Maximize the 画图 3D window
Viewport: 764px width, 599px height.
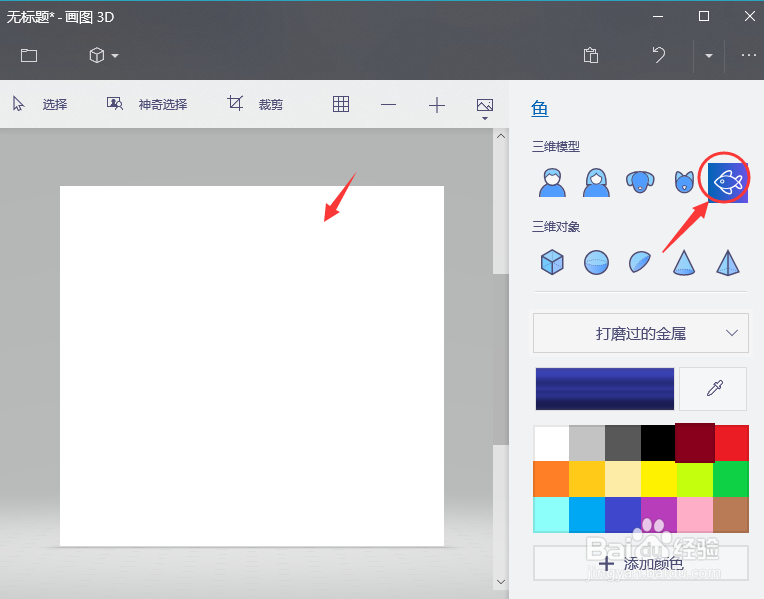pyautogui.click(x=704, y=17)
